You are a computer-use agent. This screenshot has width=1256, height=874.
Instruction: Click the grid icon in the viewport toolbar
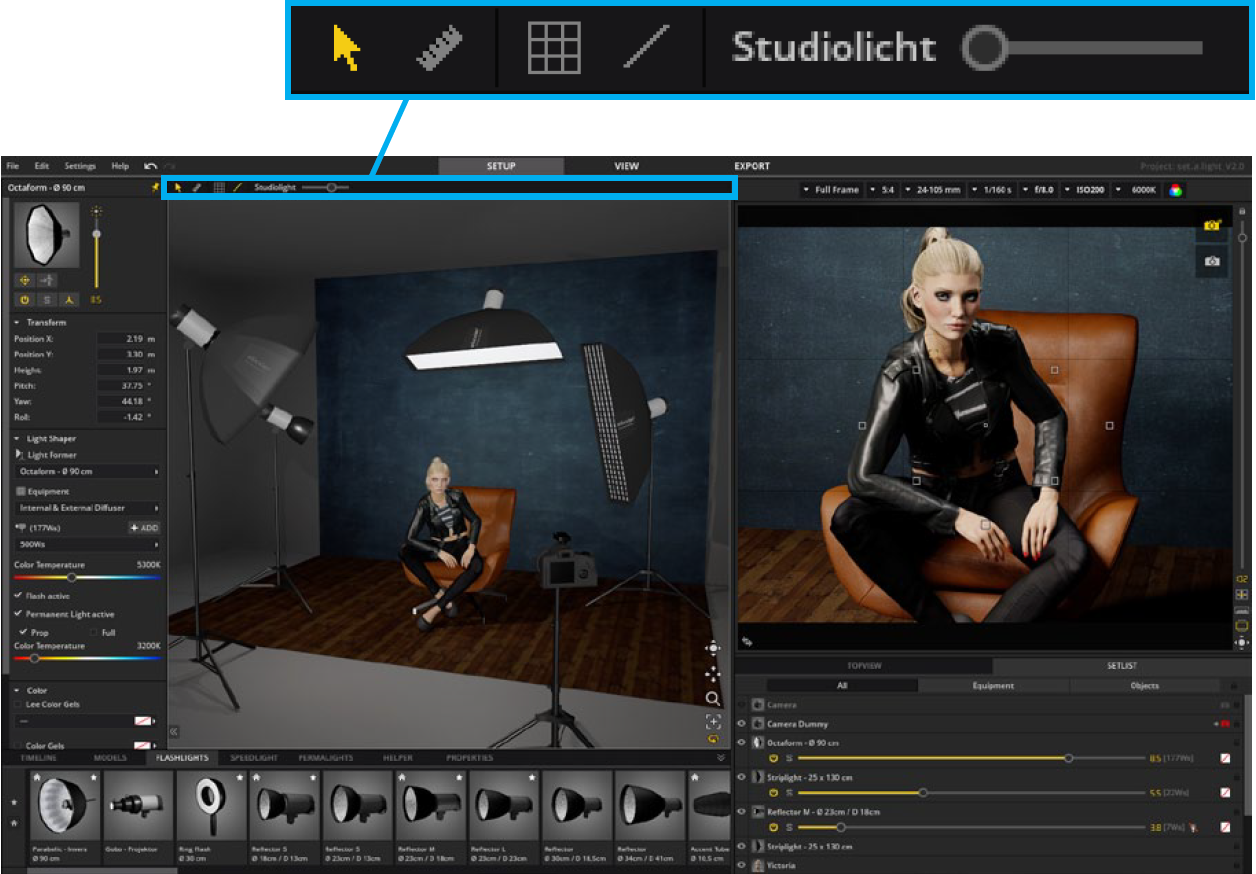(219, 187)
